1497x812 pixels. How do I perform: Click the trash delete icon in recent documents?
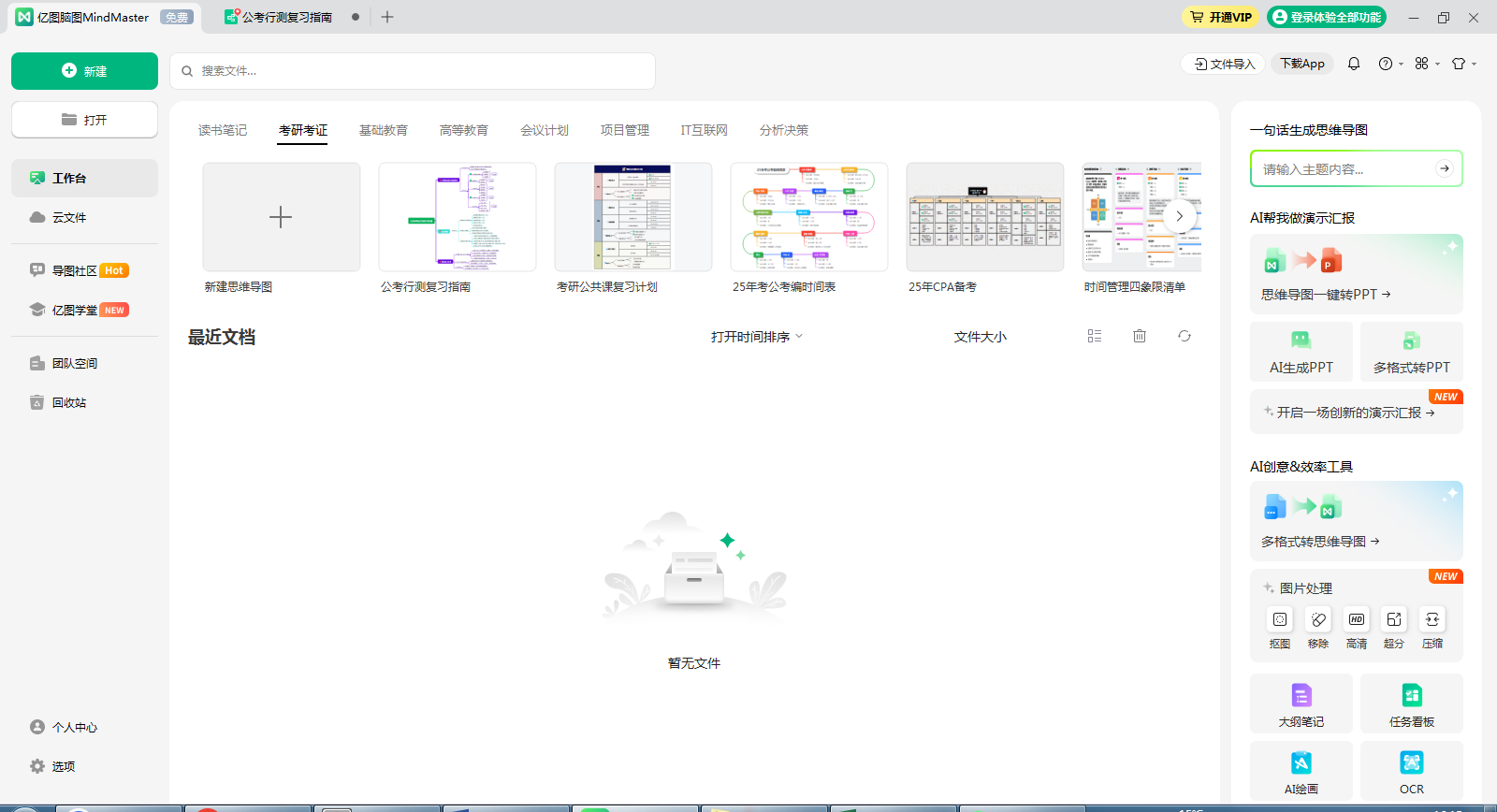[1140, 336]
